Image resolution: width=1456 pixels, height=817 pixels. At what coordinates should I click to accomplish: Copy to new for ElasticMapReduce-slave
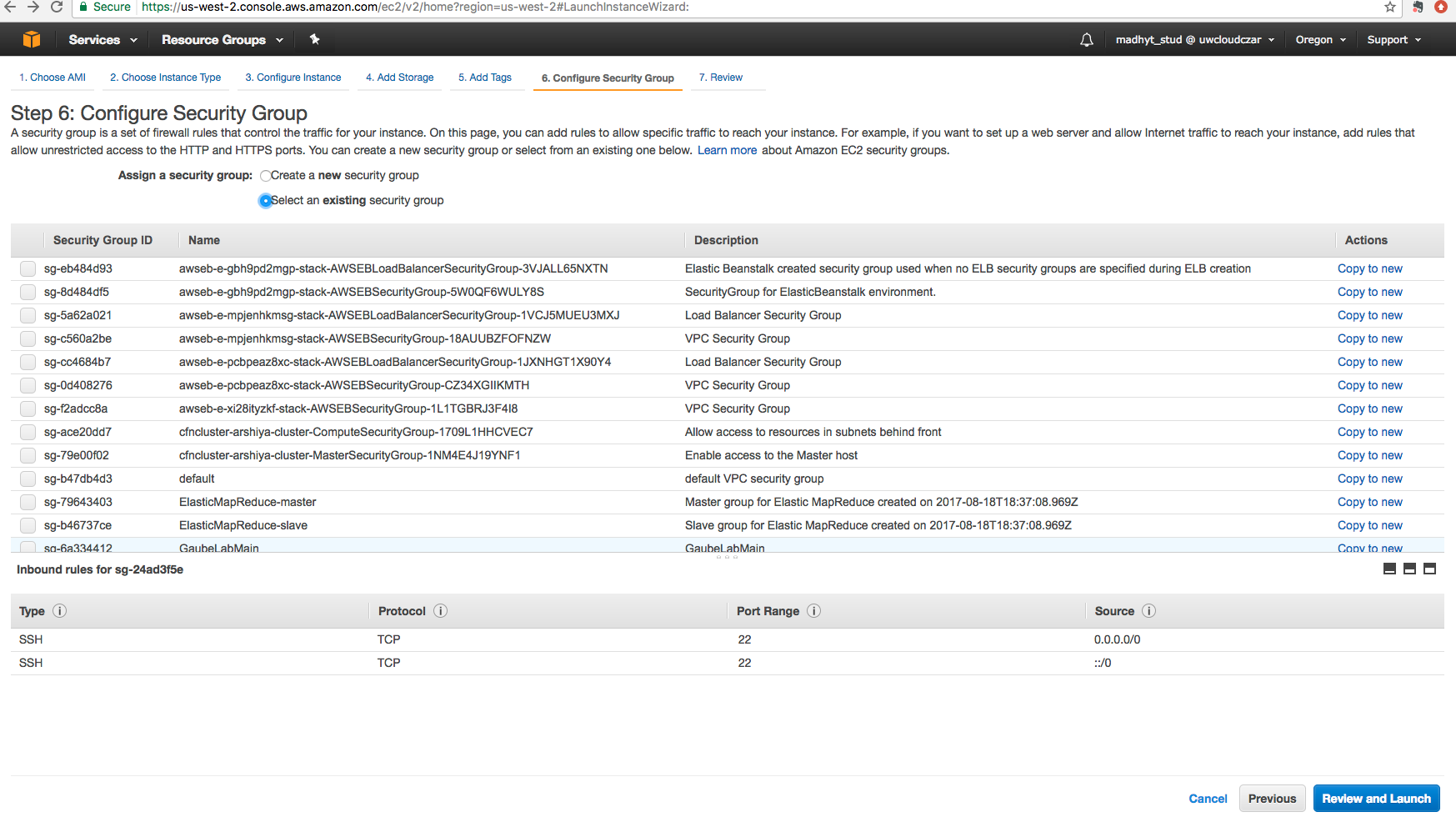pyautogui.click(x=1369, y=526)
